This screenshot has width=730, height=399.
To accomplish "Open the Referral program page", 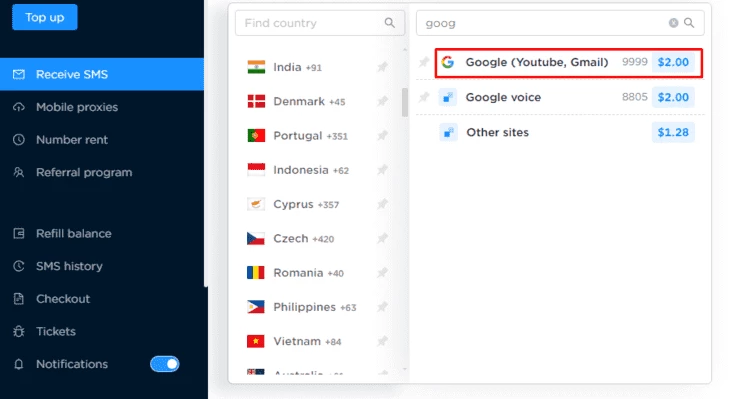I will (84, 172).
